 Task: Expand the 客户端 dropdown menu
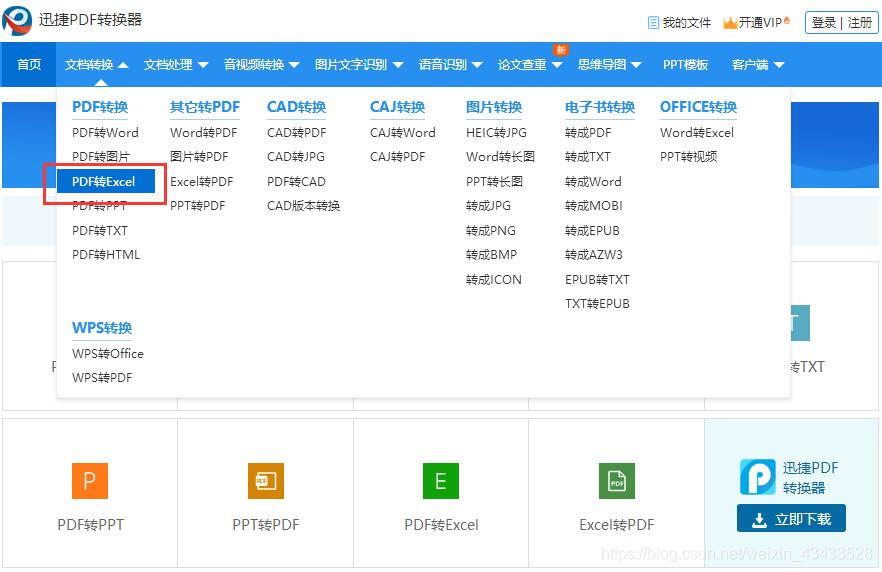tap(758, 65)
